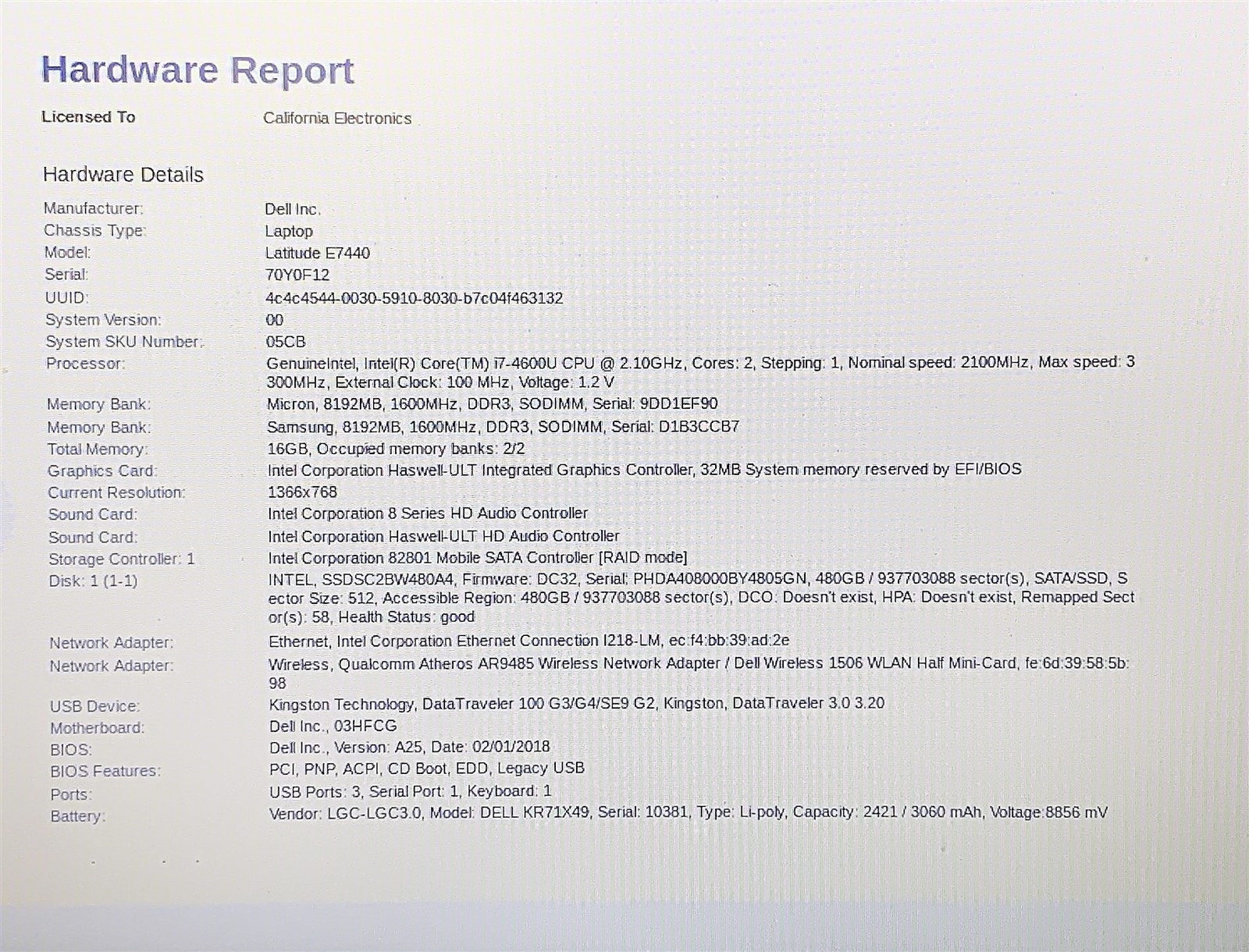This screenshot has height=952, width=1249.
Task: Click the Haswell-ULT HD Audio Controller entry
Action: pyautogui.click(x=443, y=536)
